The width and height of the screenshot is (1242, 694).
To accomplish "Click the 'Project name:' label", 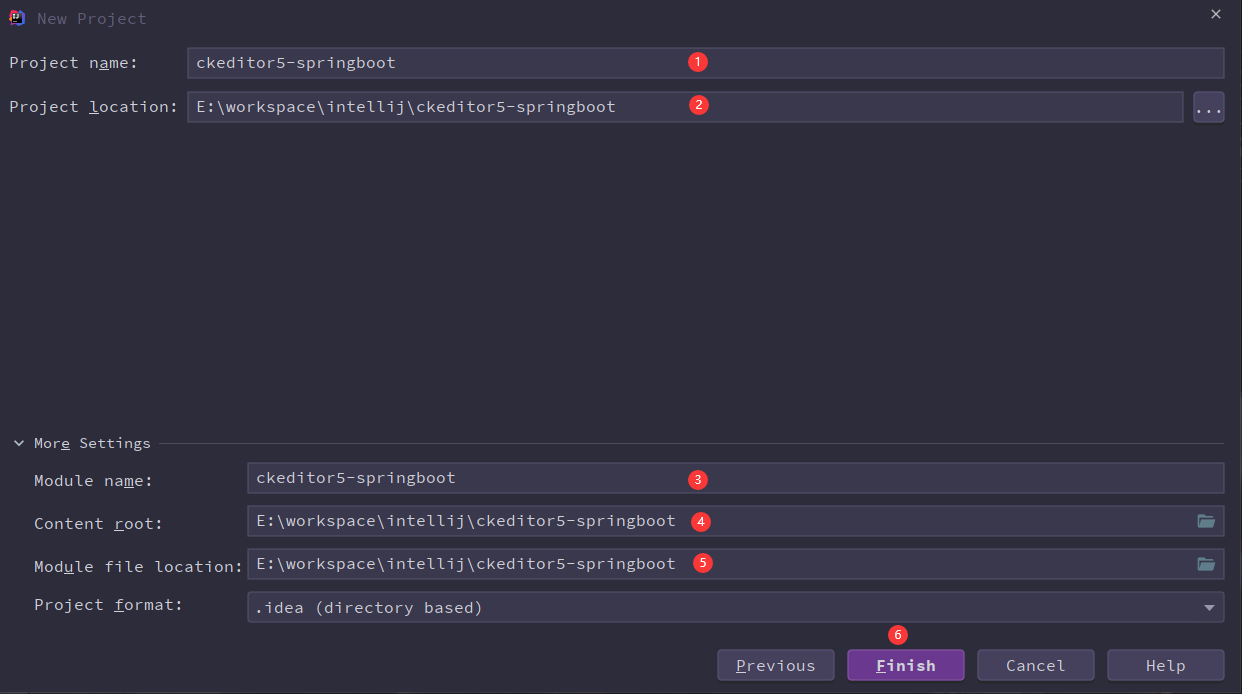I will point(73,63).
